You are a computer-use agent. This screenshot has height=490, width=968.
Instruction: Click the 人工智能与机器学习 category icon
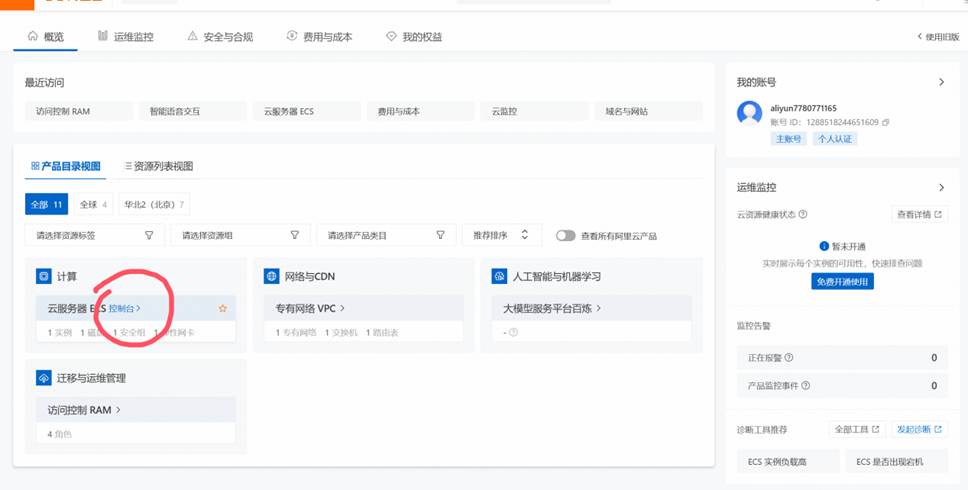click(x=498, y=276)
